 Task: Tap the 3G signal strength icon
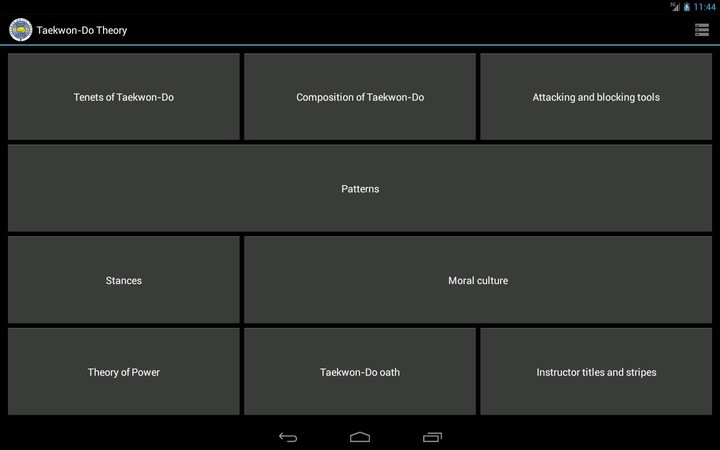[675, 6]
